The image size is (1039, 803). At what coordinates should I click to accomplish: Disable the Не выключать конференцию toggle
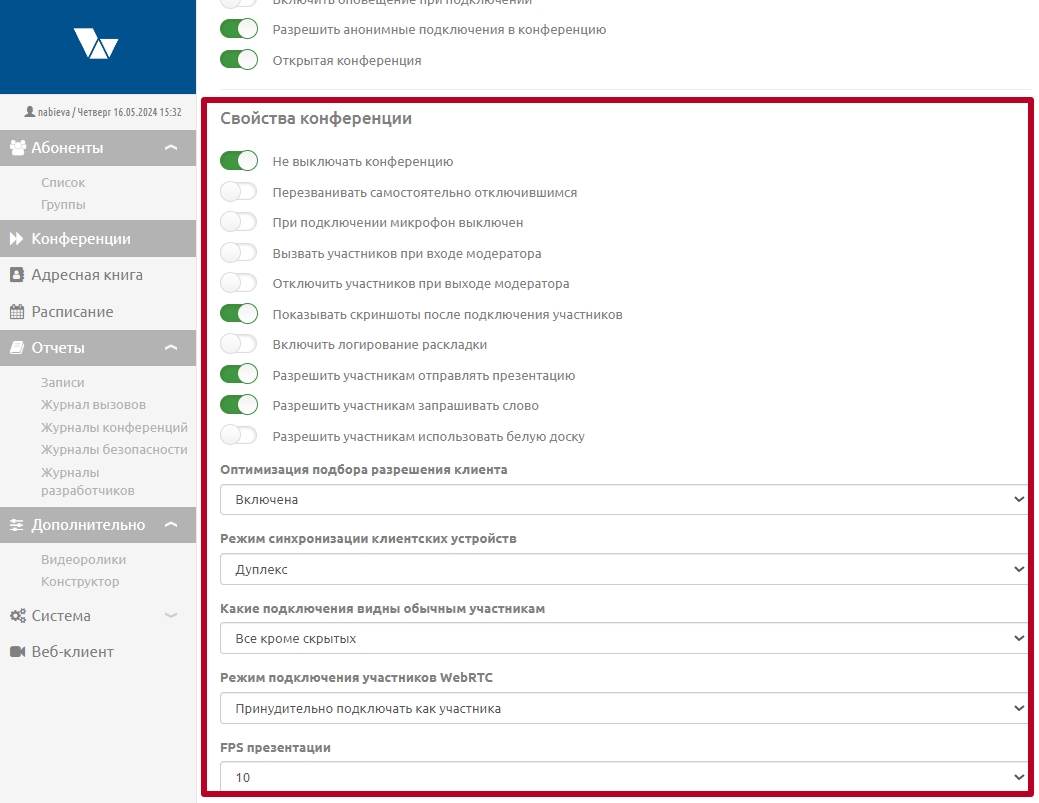point(239,161)
